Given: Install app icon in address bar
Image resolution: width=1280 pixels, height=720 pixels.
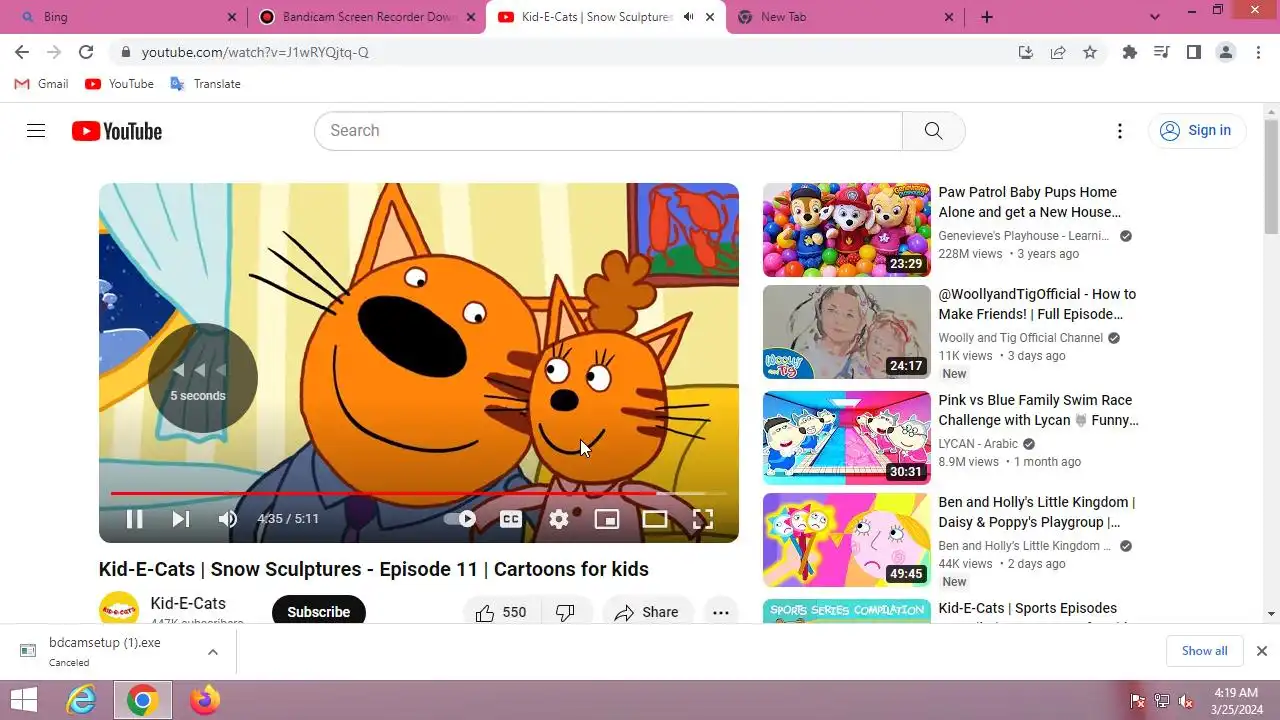Looking at the screenshot, I should [1026, 52].
